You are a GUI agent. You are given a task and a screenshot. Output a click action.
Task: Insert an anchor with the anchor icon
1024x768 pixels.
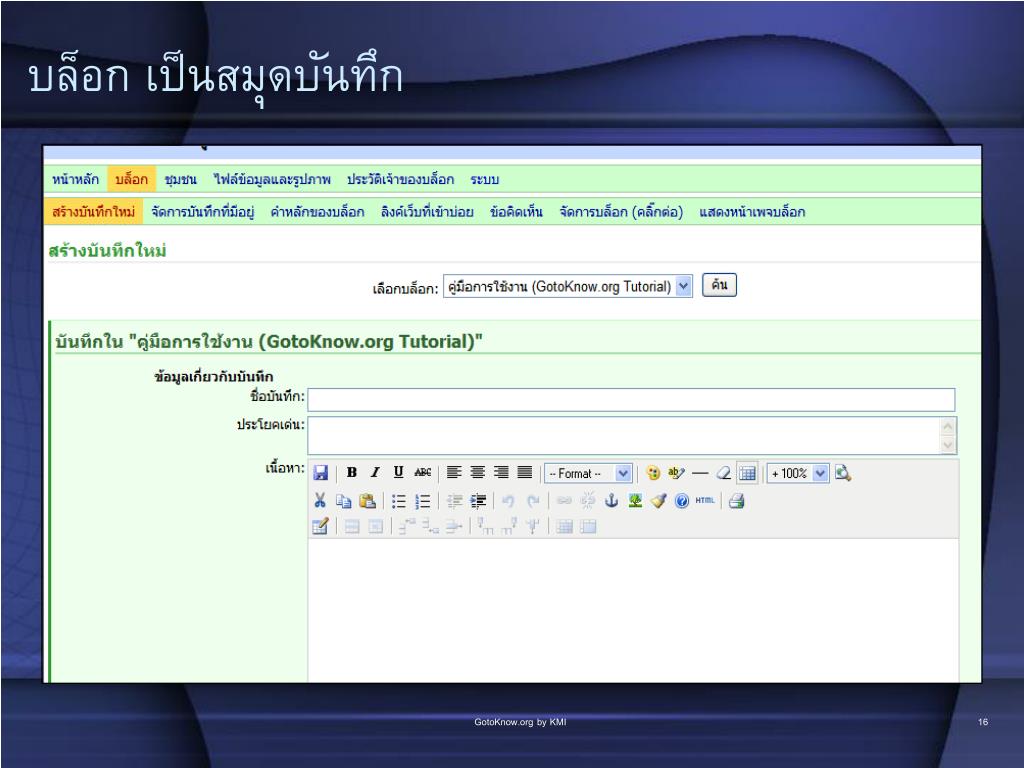pyautogui.click(x=611, y=501)
